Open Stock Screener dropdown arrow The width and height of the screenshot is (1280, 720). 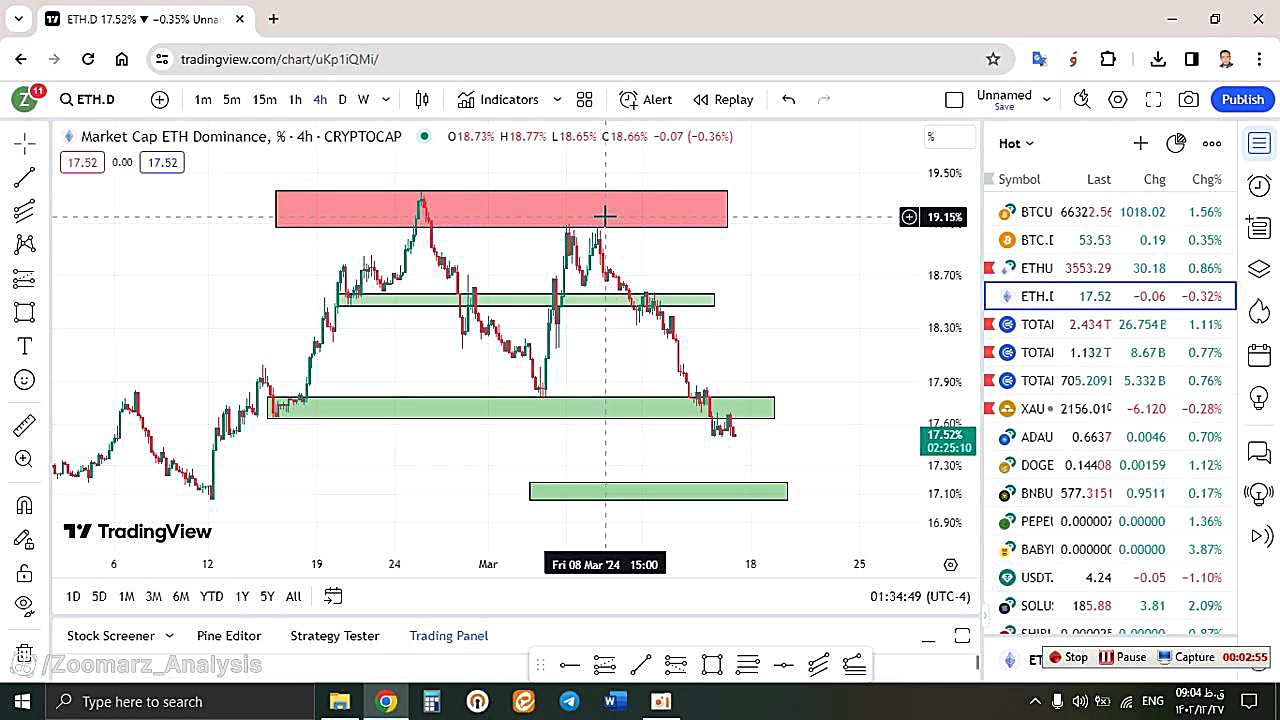click(x=169, y=635)
